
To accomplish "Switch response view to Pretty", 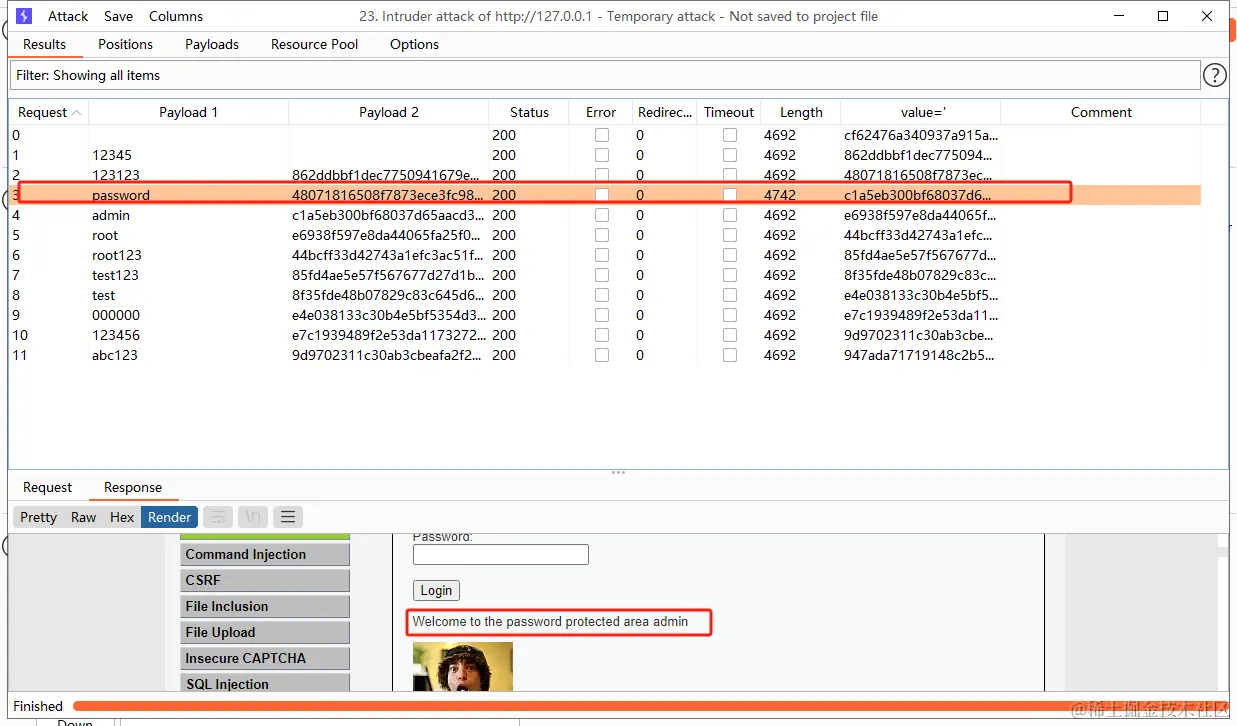I will pyautogui.click(x=38, y=517).
